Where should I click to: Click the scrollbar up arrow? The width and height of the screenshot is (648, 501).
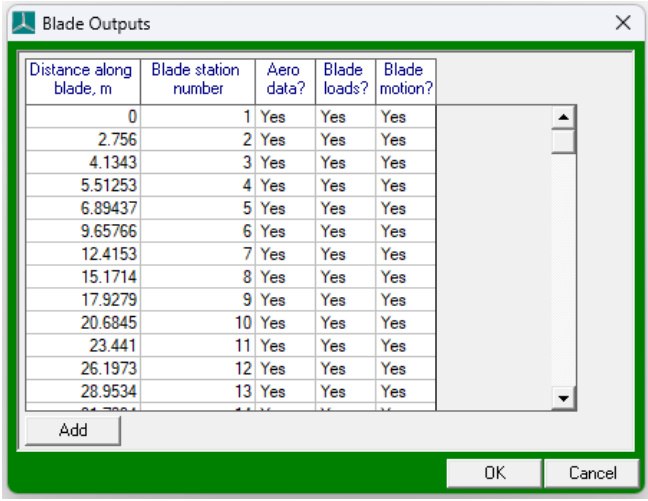point(564,118)
